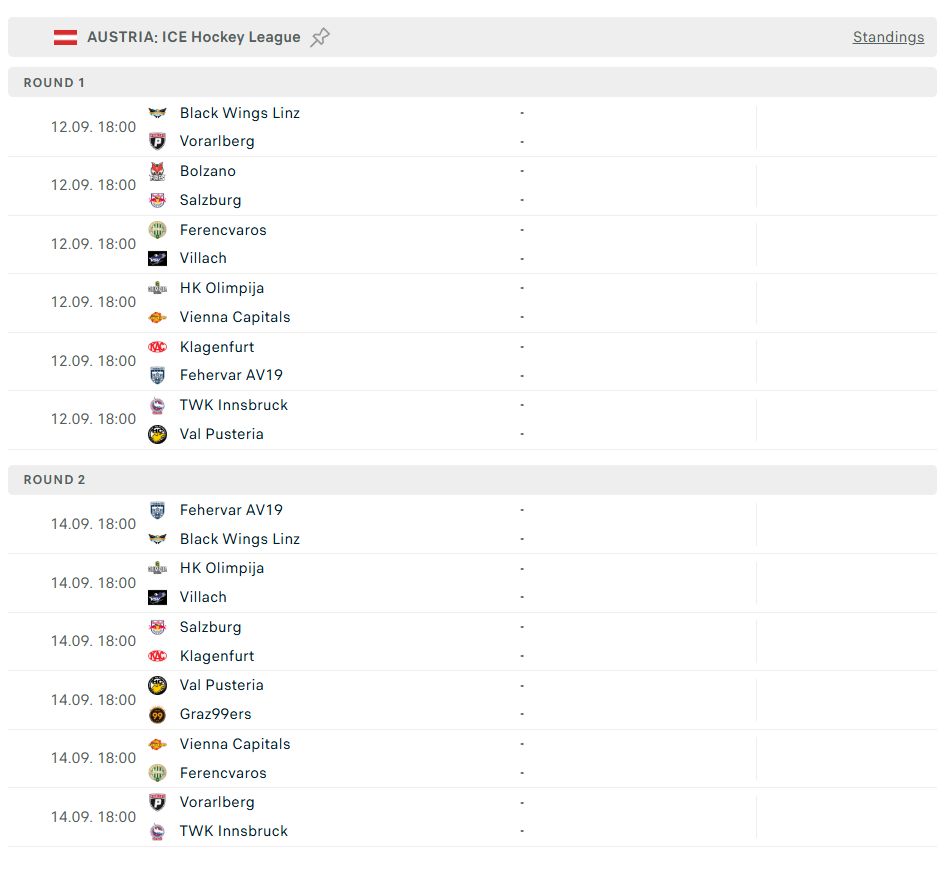Select the Round 2 header
Screen dimensions: 946x874
point(55,480)
